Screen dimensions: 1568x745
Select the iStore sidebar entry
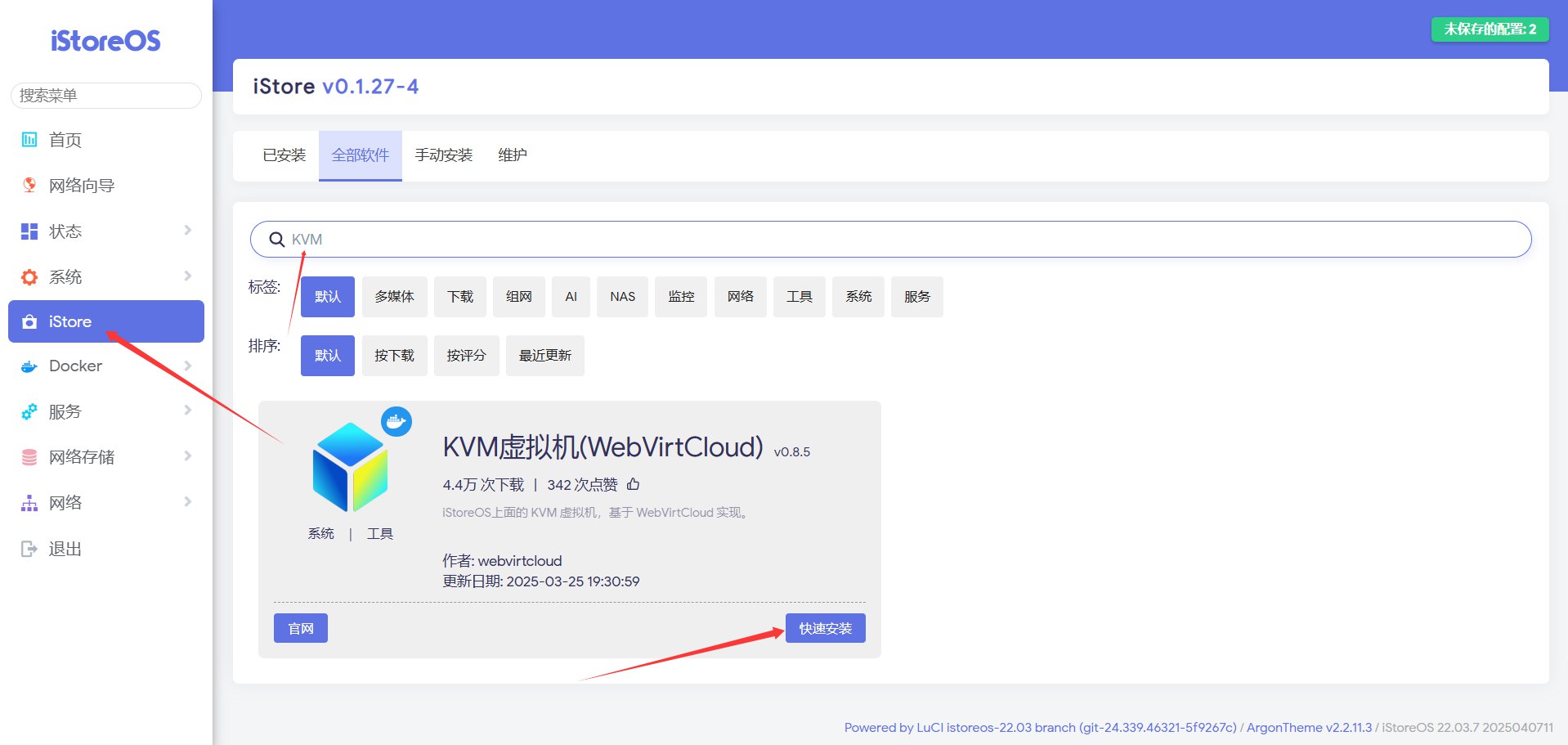(x=106, y=321)
